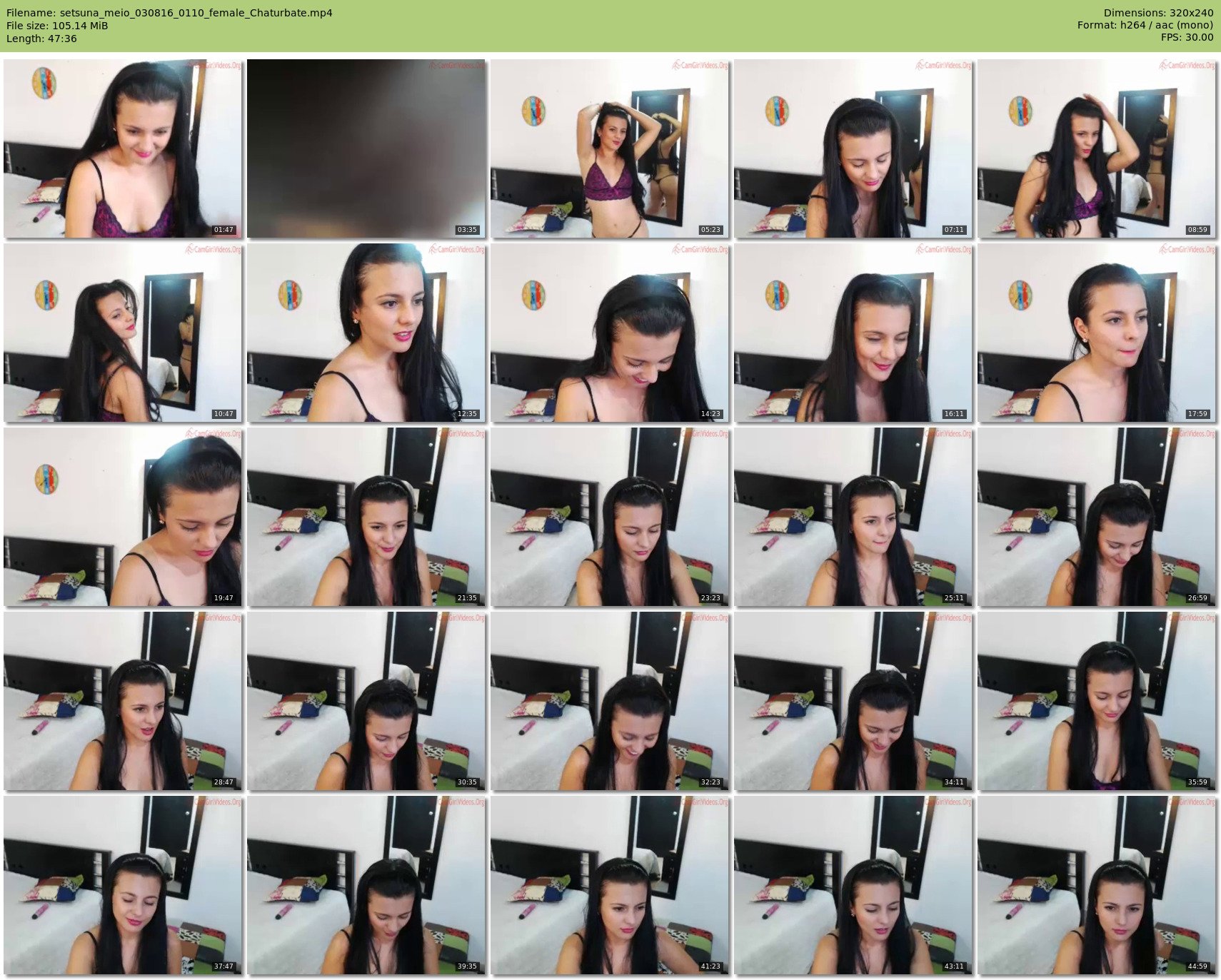
Task: Click the Length 47:36 header text
Action: pos(41,39)
